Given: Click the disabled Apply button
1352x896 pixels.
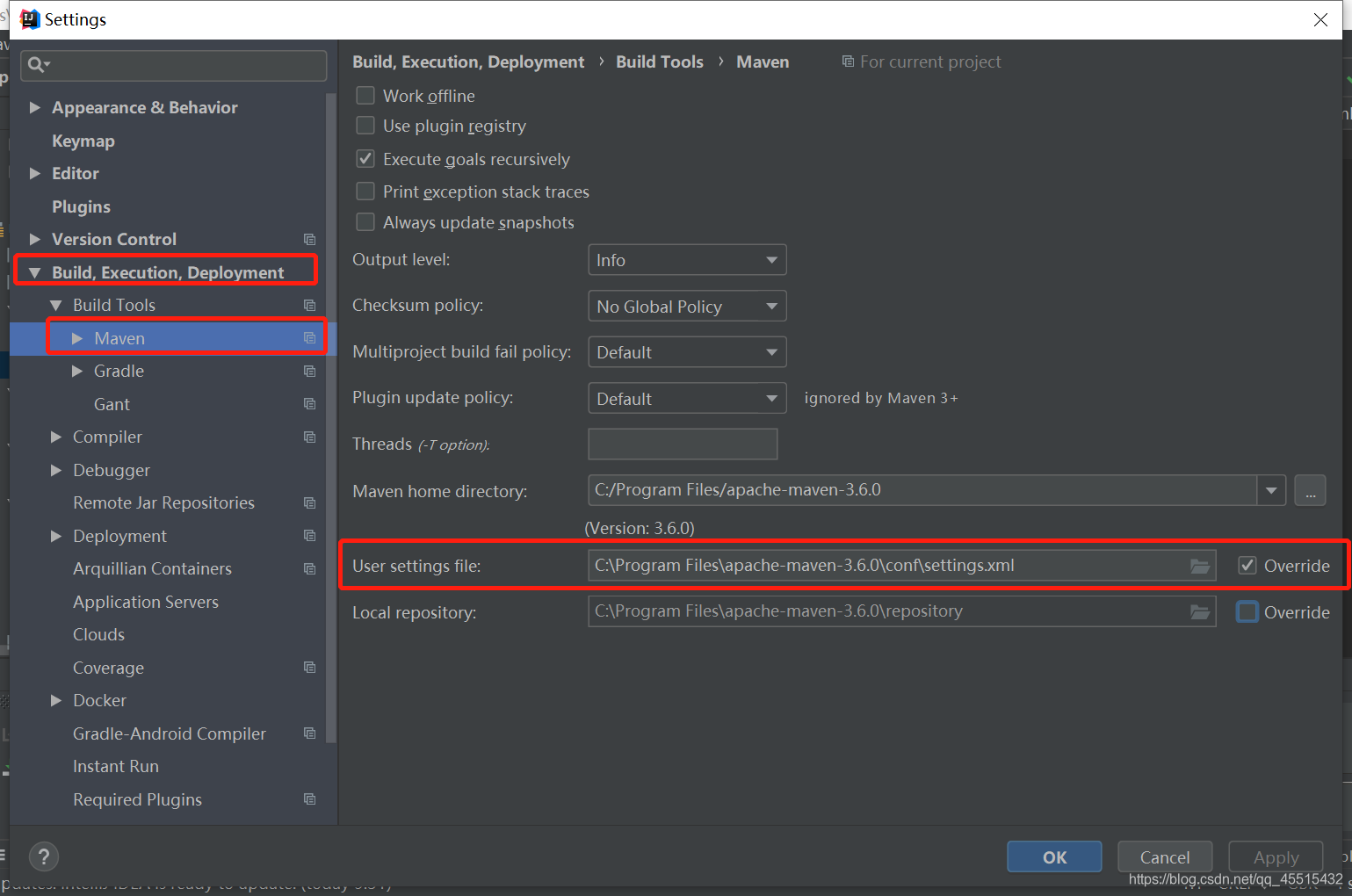Looking at the screenshot, I should (1276, 856).
